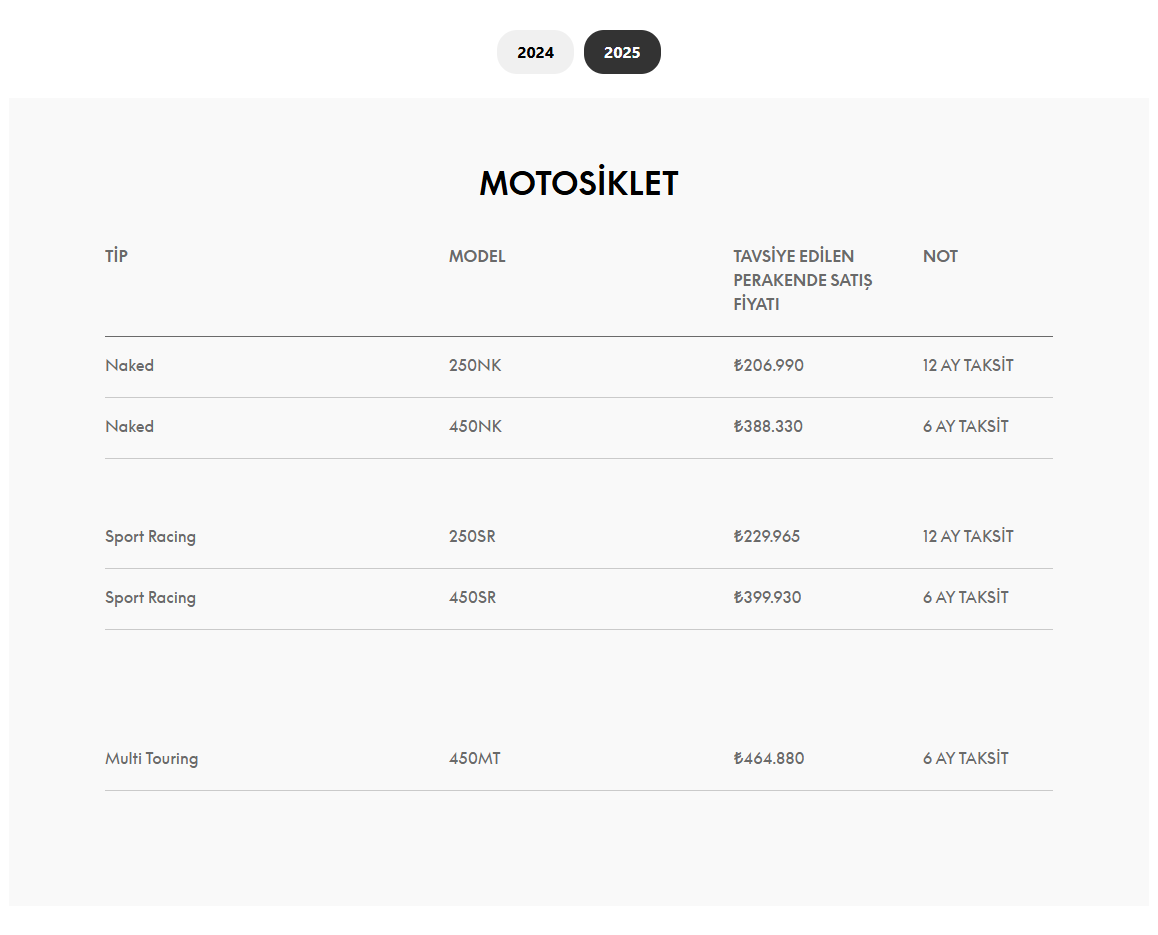The width and height of the screenshot is (1158, 935).
Task: Select the 450SR model cell
Action: pyautogui.click(x=473, y=597)
